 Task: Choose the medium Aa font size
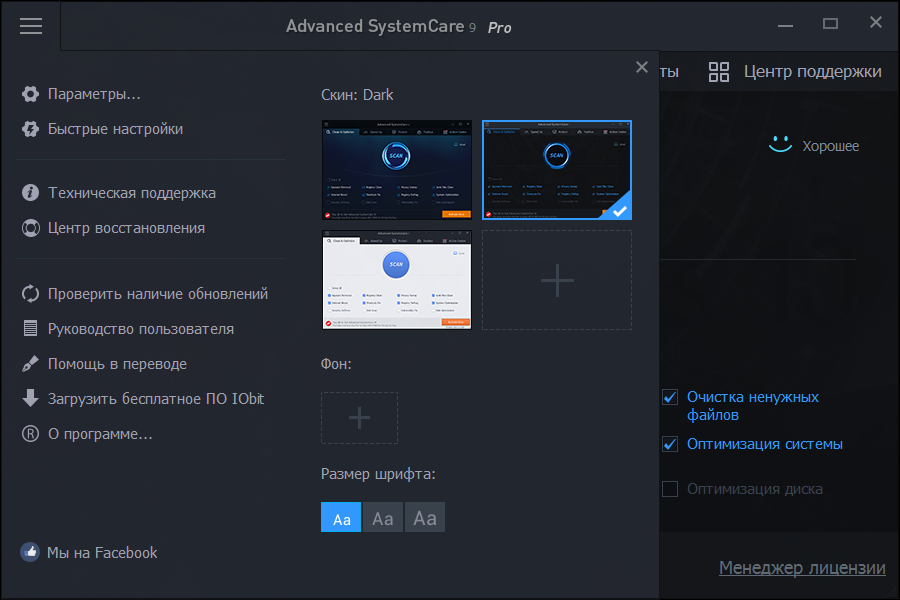383,517
